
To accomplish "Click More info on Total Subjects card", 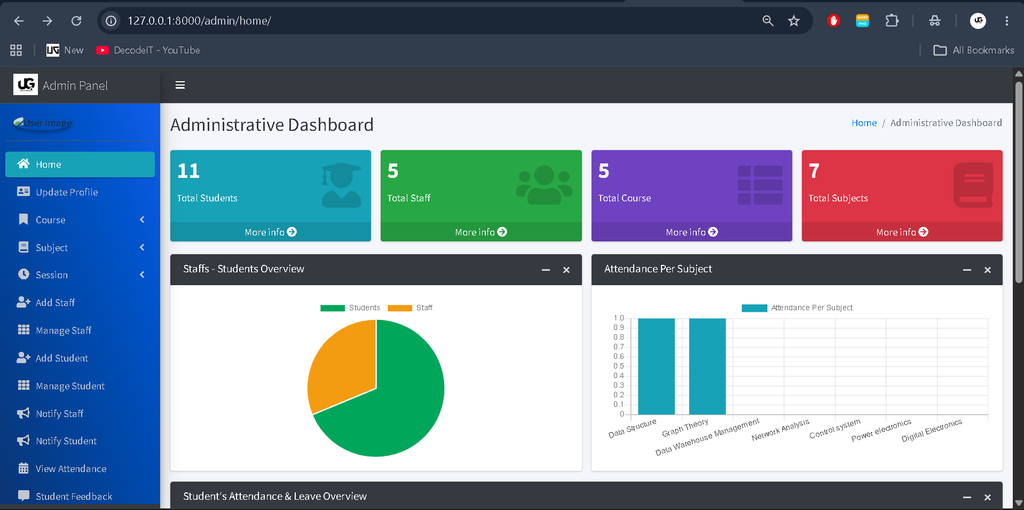I will coord(902,232).
